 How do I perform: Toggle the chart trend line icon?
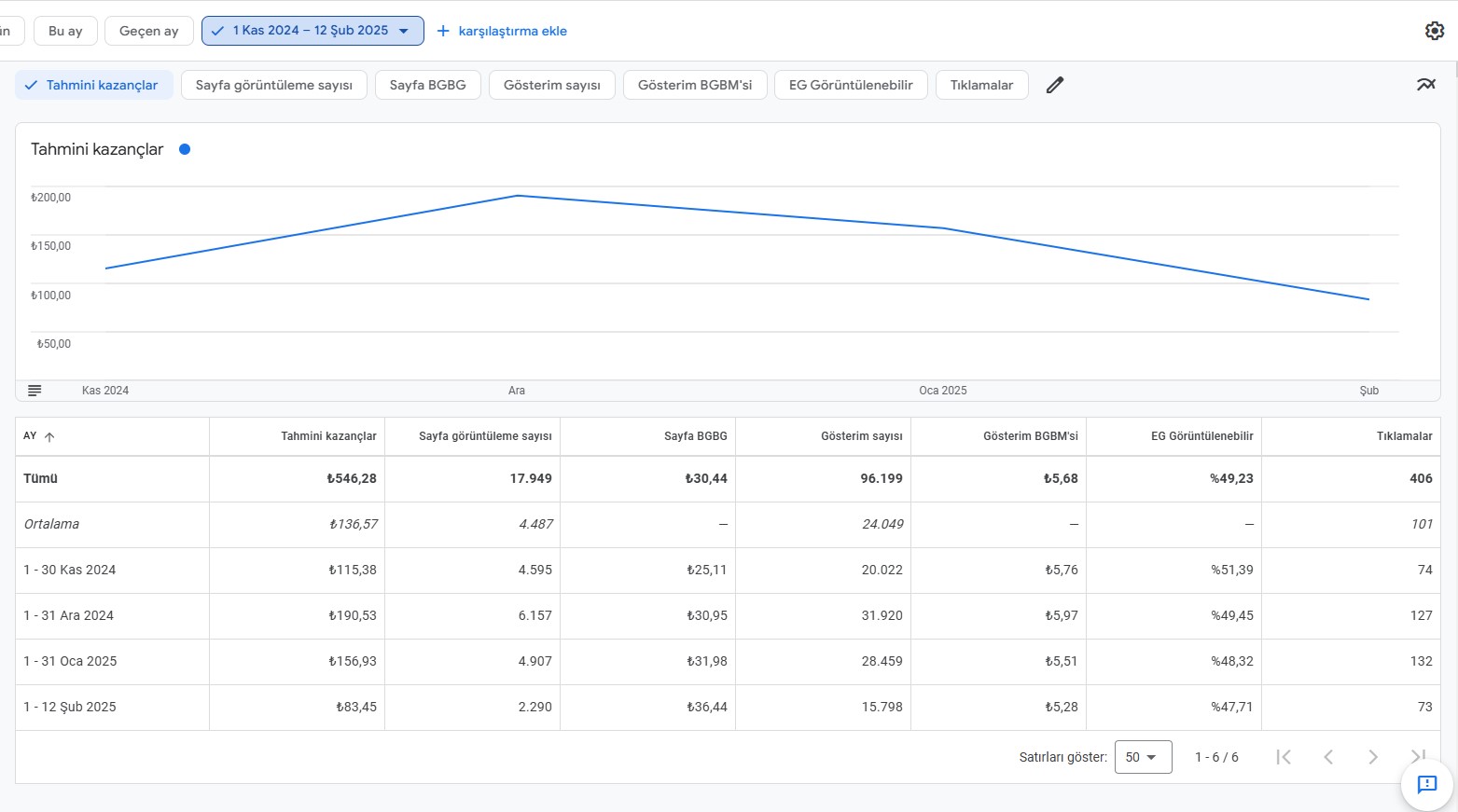point(1426,85)
